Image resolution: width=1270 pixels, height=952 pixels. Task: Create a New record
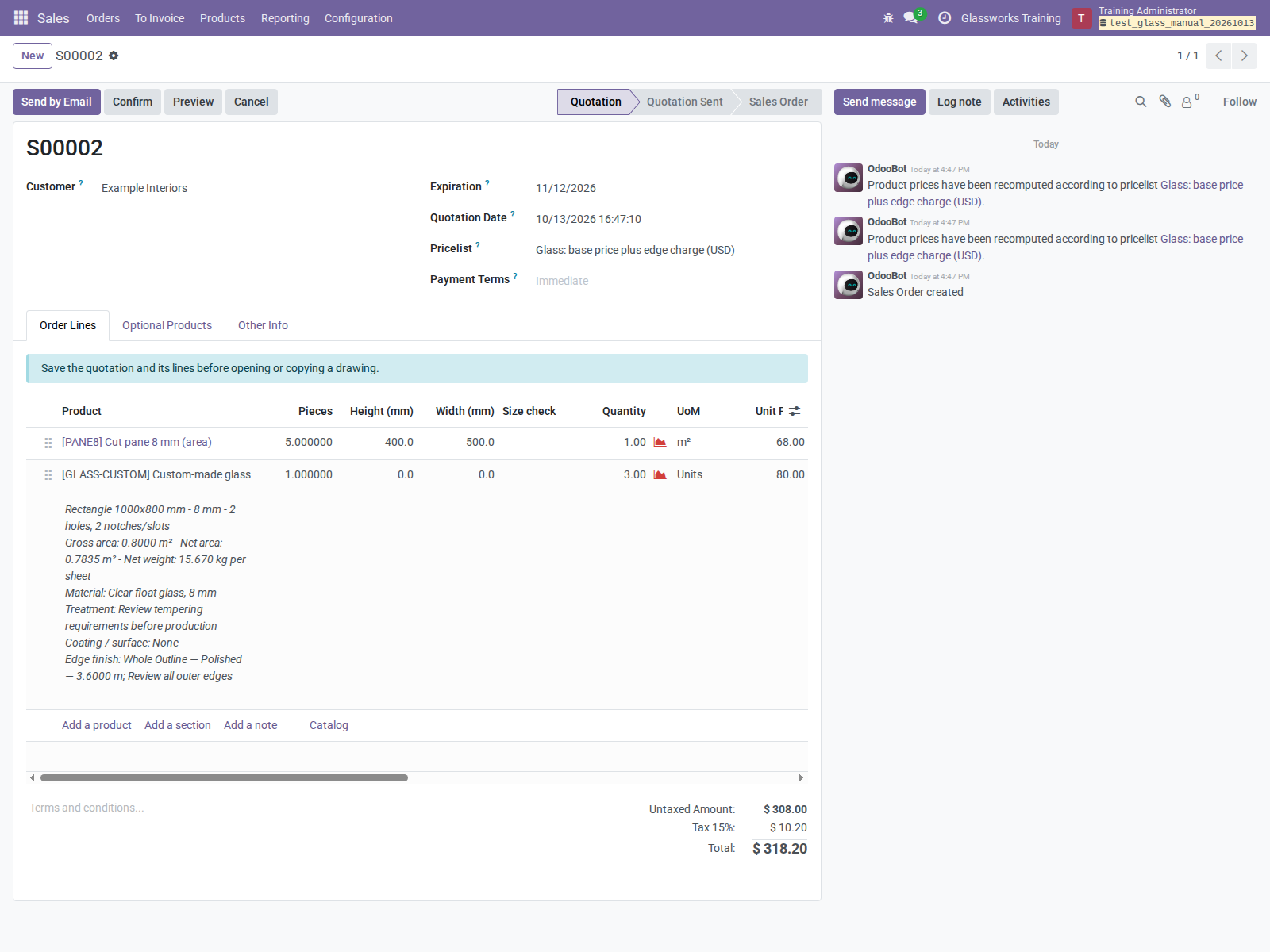tap(33, 56)
